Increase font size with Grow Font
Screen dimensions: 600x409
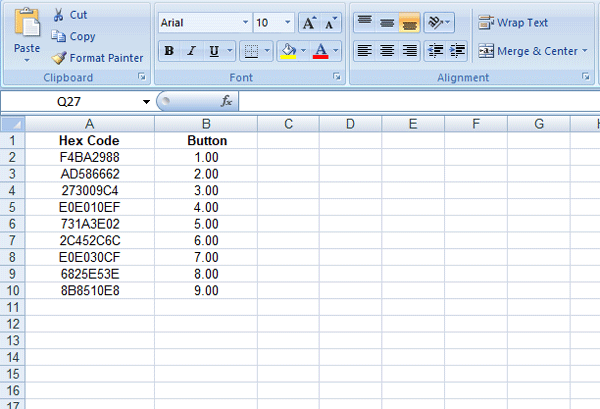[x=309, y=23]
